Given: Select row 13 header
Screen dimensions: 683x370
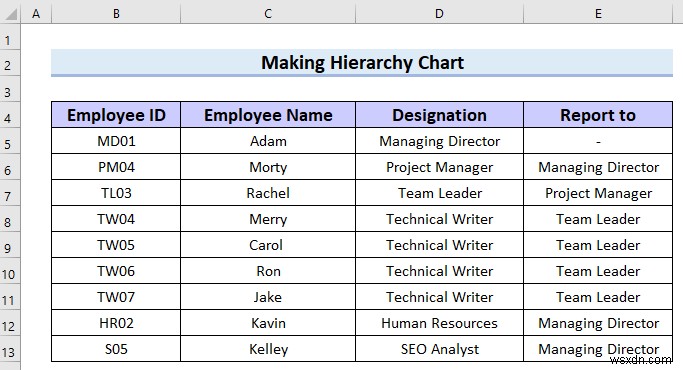Looking at the screenshot, I should pos(10,349).
